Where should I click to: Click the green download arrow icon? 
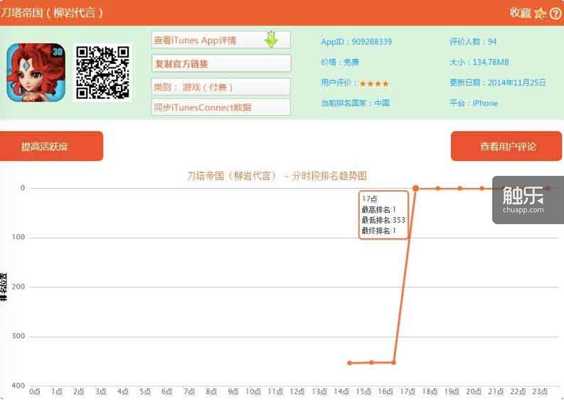coord(271,40)
